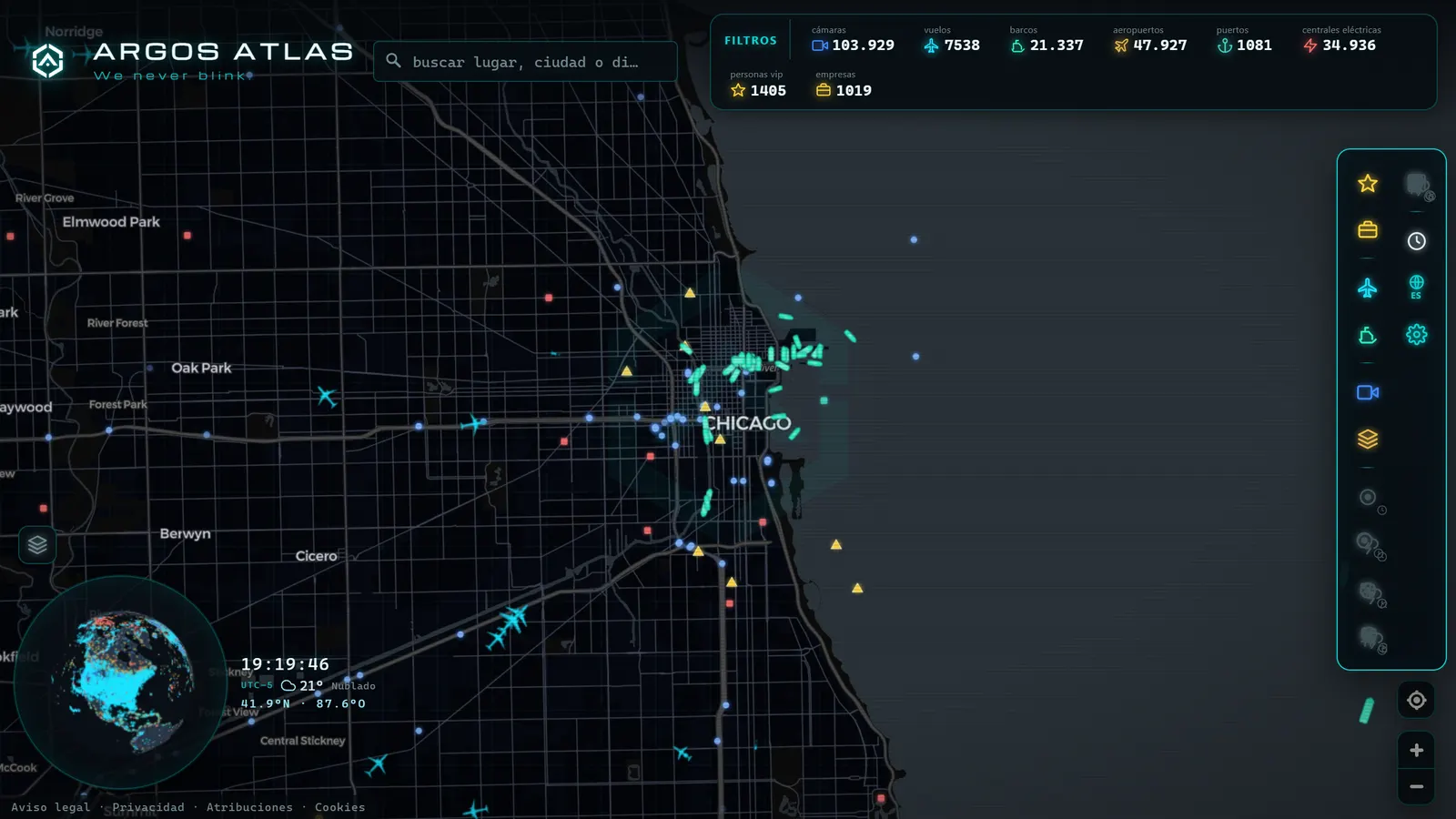Click the 21° Nublado weather readout
Image resolution: width=1456 pixels, height=819 pixels.
coord(329,685)
